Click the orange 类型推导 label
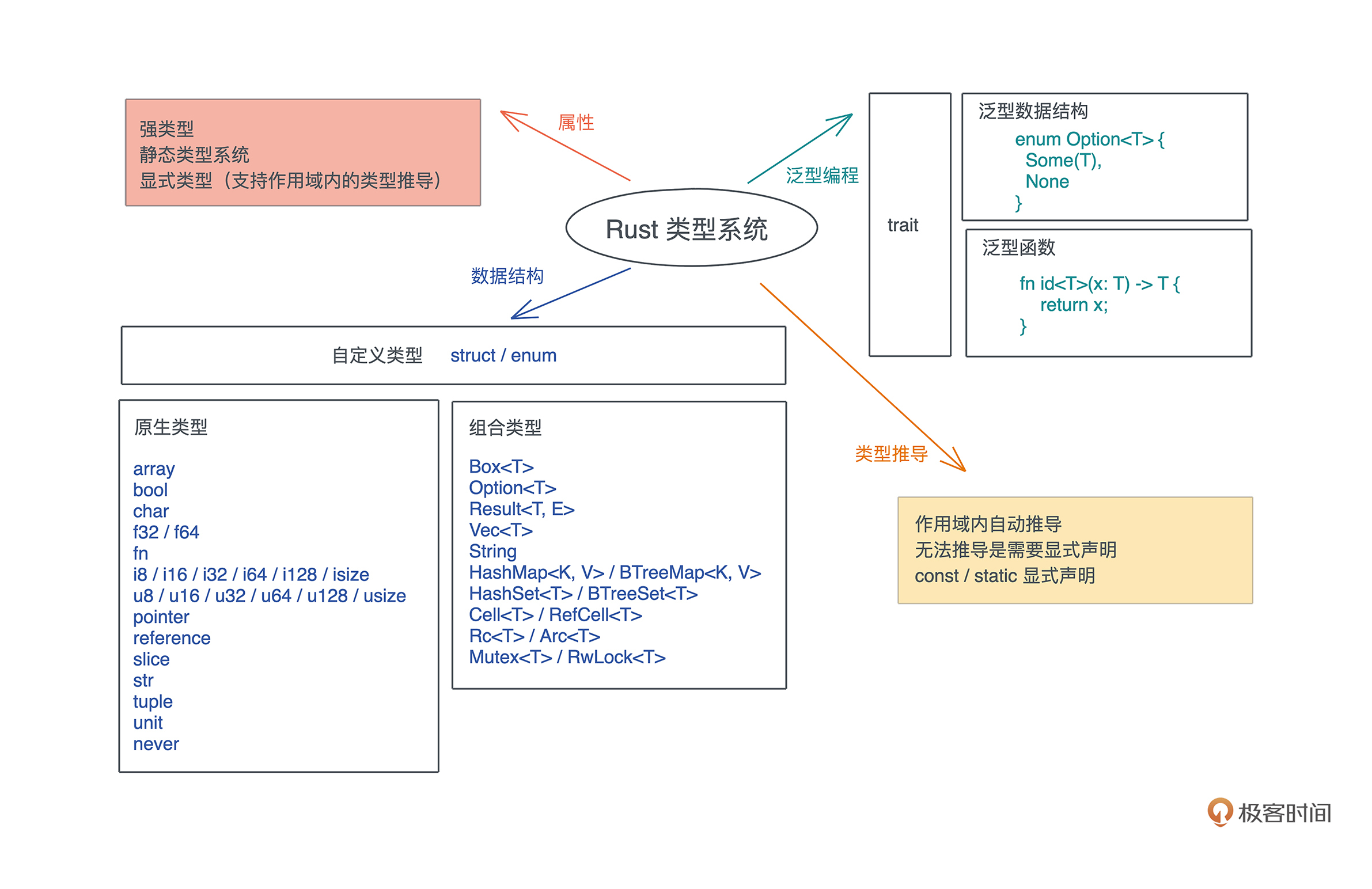Image resolution: width=1372 pixels, height=889 pixels. (890, 454)
